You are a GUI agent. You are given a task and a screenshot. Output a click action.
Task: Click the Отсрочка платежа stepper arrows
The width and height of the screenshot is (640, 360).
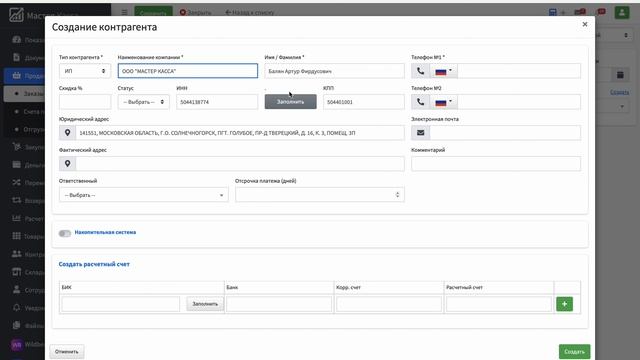[x=397, y=195]
